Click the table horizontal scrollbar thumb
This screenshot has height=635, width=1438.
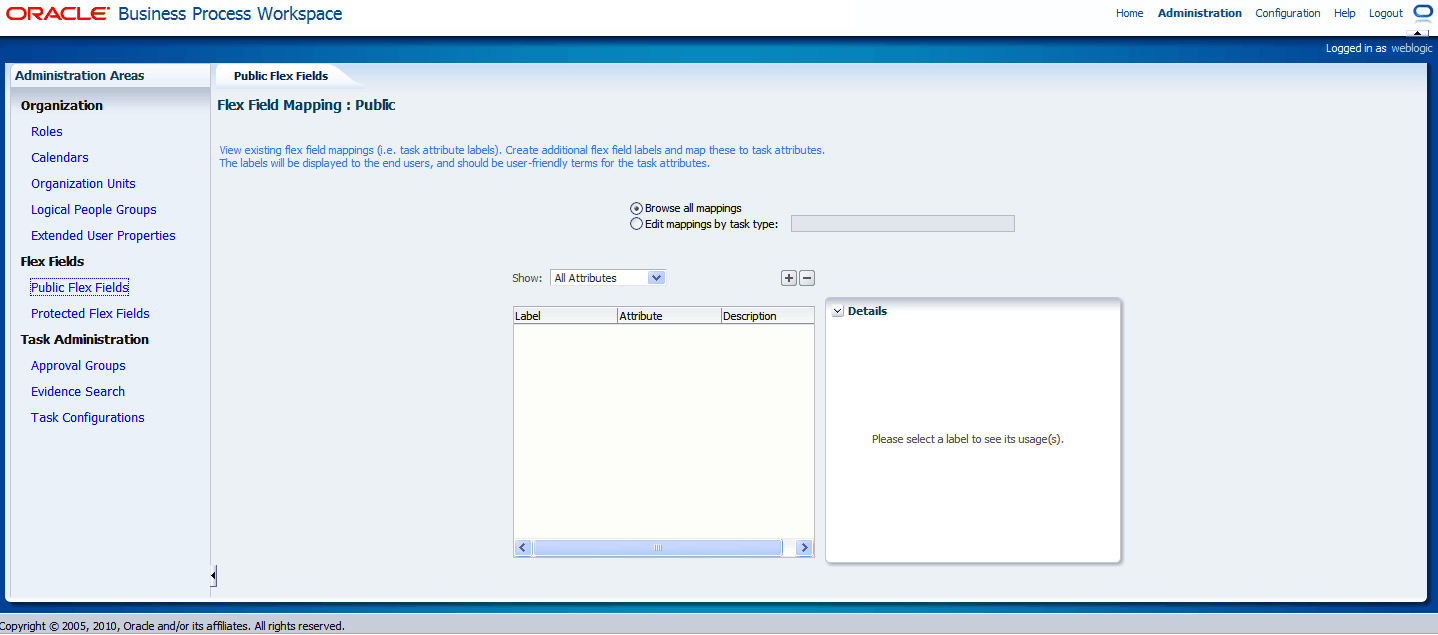(x=657, y=548)
